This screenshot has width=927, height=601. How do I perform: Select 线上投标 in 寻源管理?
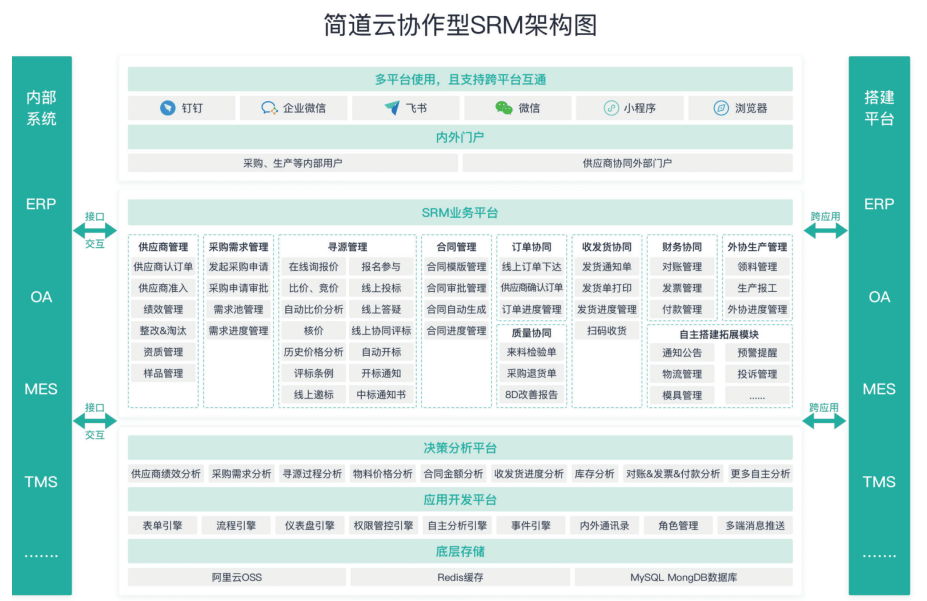pyautogui.click(x=382, y=290)
